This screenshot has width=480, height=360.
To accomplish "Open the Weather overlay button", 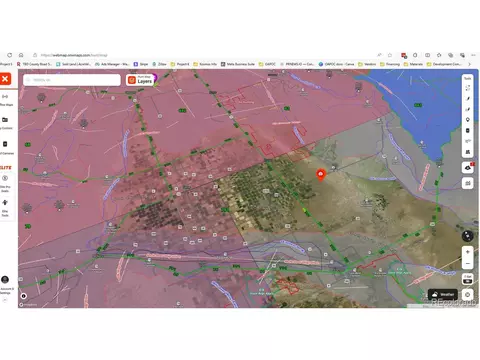I will tap(443, 294).
